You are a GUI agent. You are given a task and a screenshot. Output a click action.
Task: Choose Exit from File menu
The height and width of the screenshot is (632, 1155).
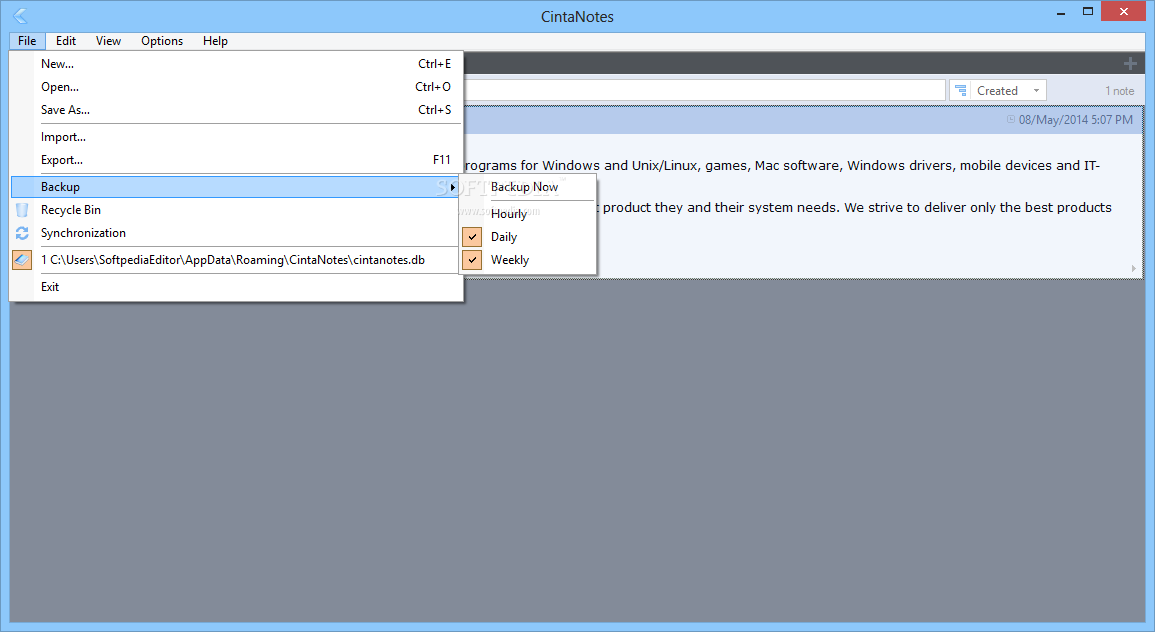click(236, 287)
